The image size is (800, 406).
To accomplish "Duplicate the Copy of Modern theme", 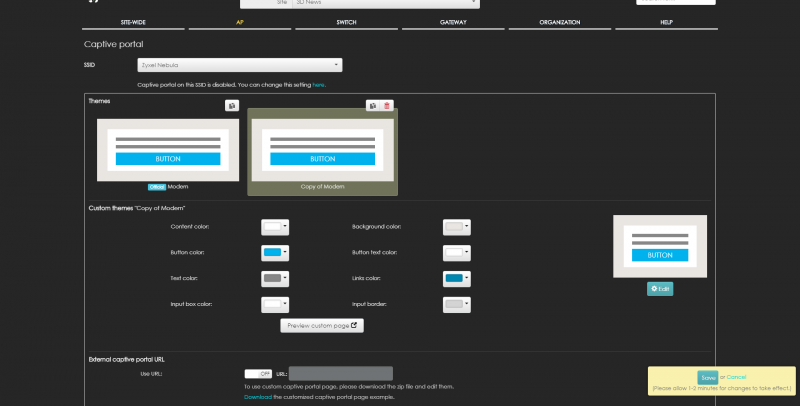I will tap(373, 106).
